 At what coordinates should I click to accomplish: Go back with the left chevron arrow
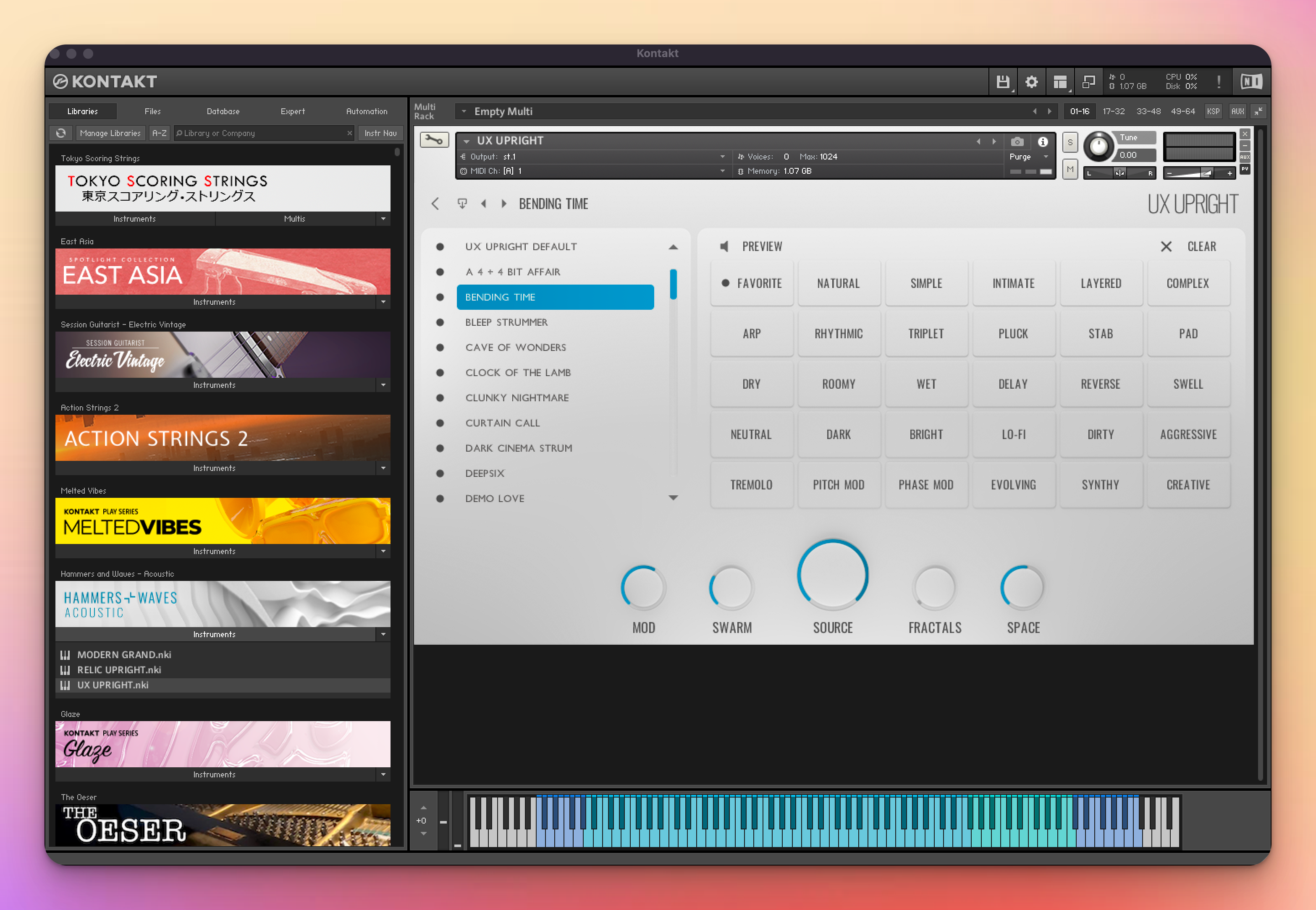coord(435,204)
